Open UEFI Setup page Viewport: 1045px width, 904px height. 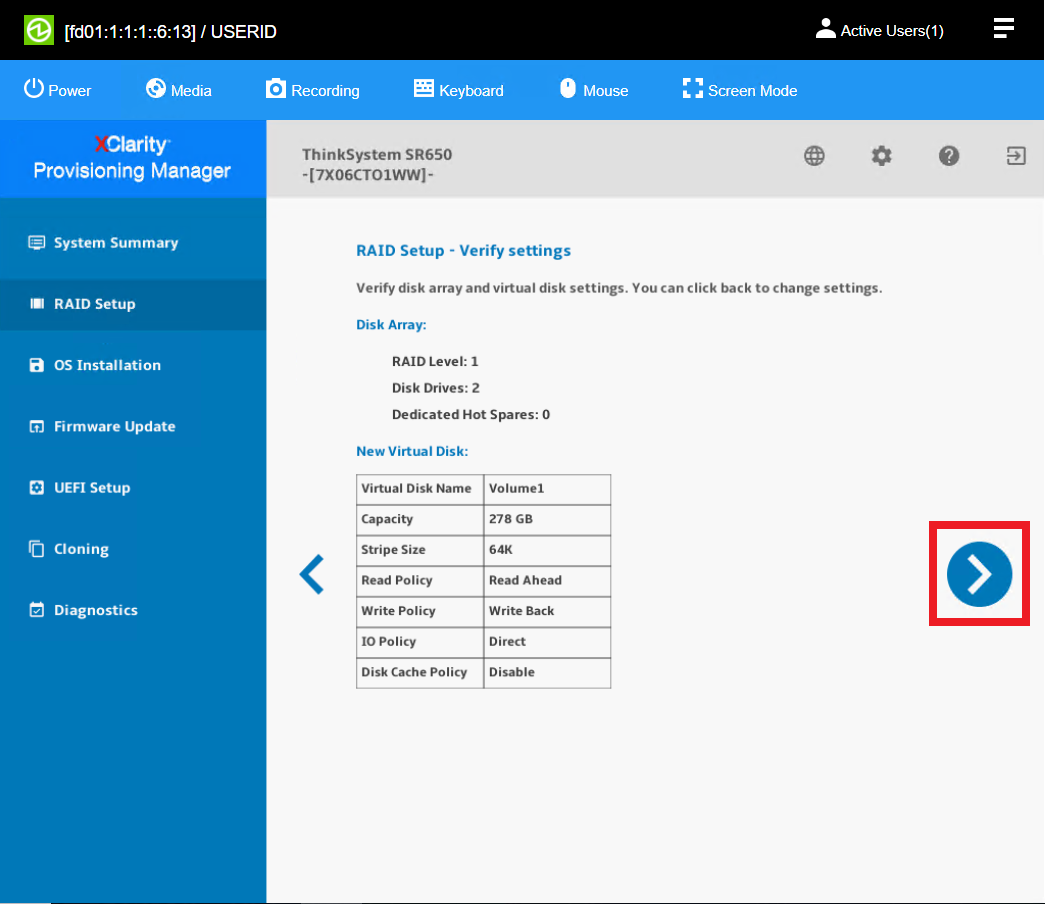pos(91,488)
